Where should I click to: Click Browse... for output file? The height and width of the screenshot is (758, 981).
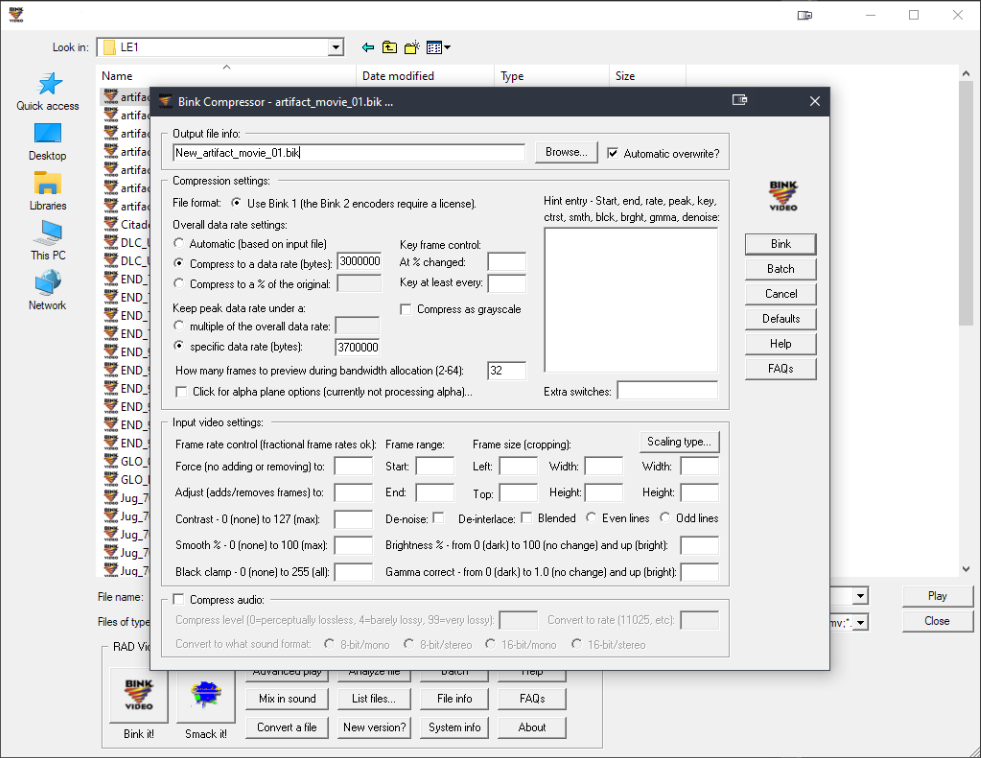566,152
